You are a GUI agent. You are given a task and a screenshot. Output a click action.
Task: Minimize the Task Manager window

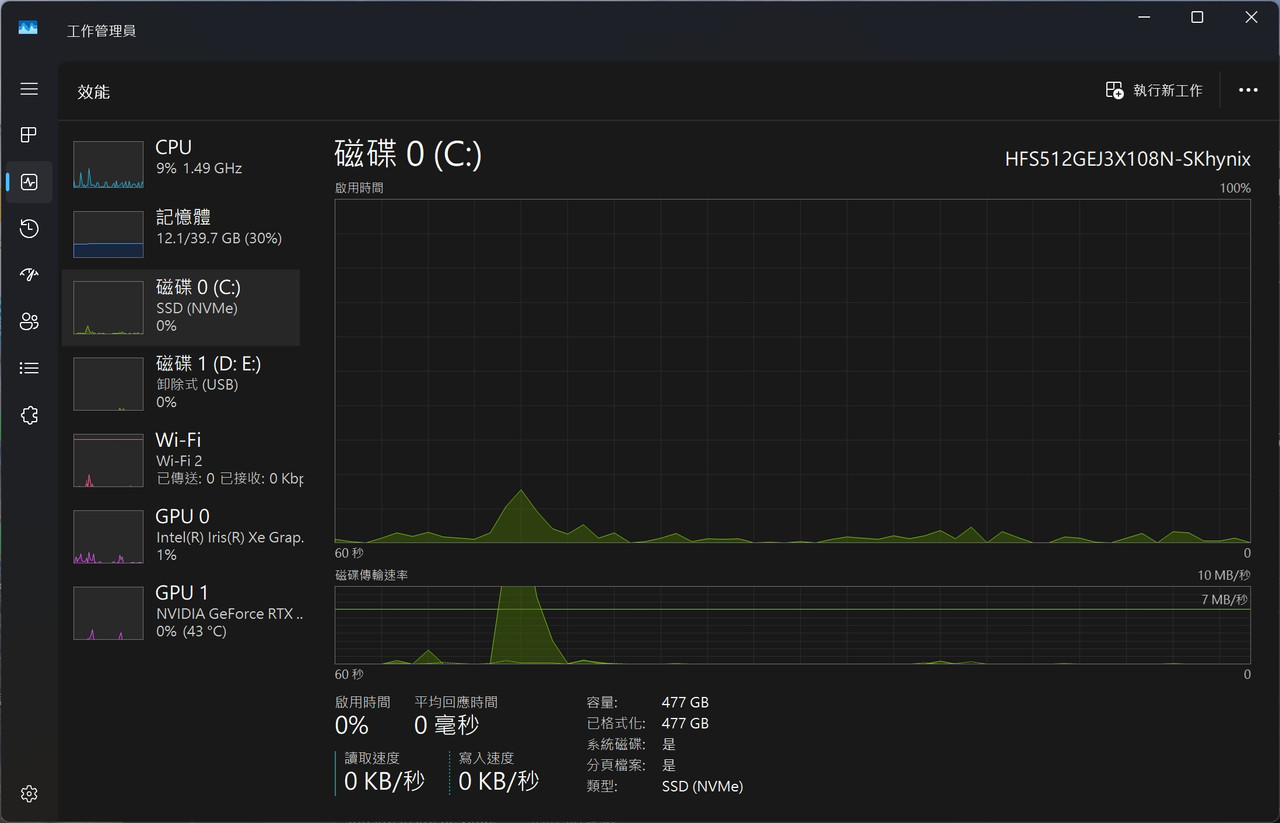(x=1143, y=17)
